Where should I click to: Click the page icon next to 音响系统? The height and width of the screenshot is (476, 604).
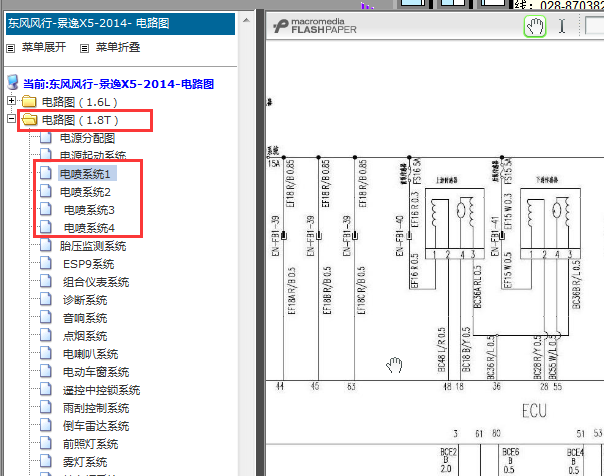pyautogui.click(x=46, y=318)
